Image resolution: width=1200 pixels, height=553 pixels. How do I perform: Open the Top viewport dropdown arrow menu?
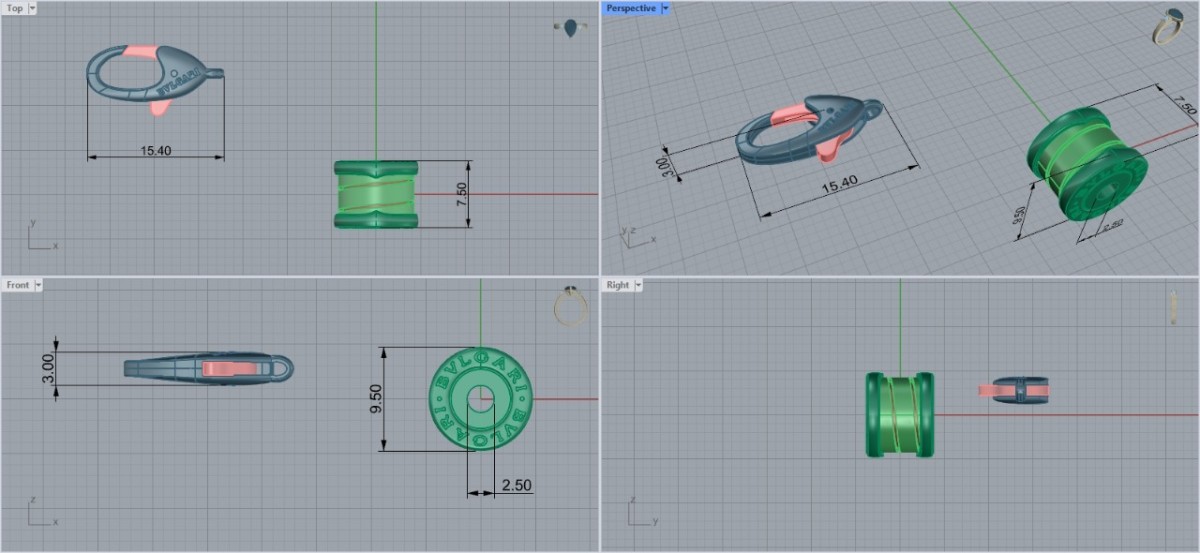(x=33, y=8)
